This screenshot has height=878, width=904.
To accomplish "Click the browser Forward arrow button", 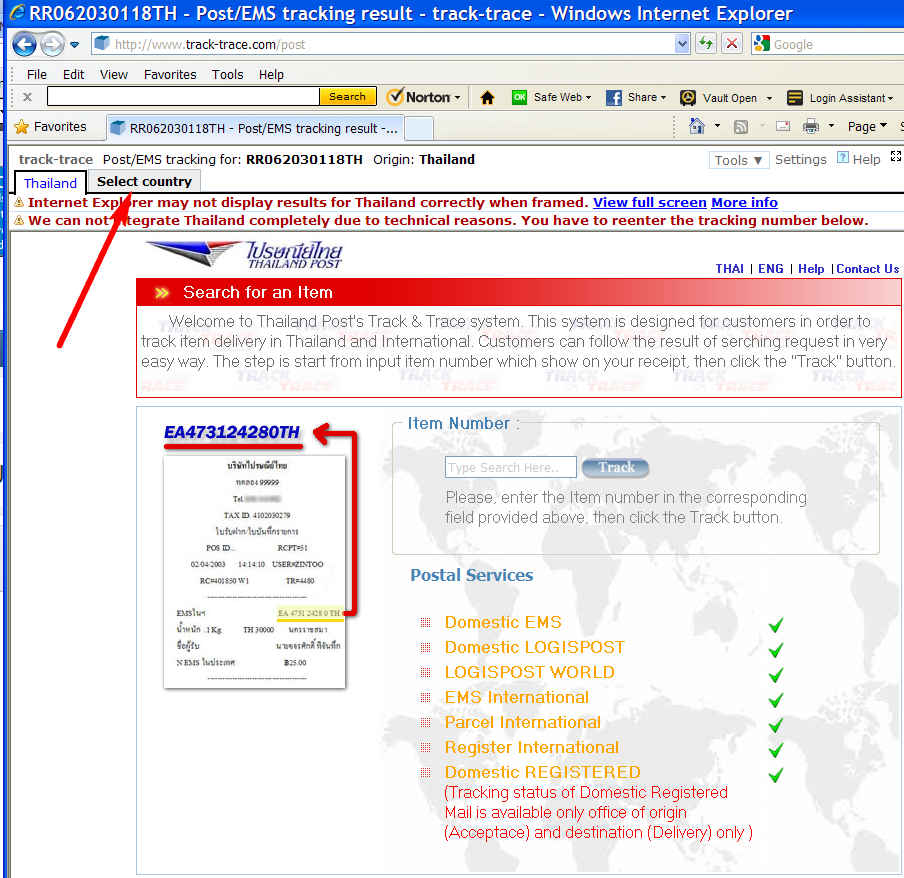I will [52, 44].
